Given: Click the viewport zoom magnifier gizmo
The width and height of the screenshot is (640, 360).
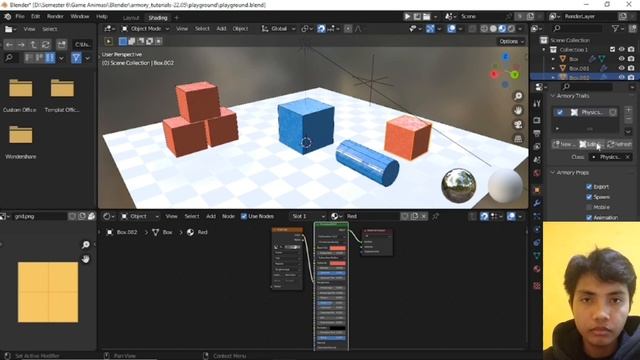Looking at the screenshot, I should click(518, 96).
